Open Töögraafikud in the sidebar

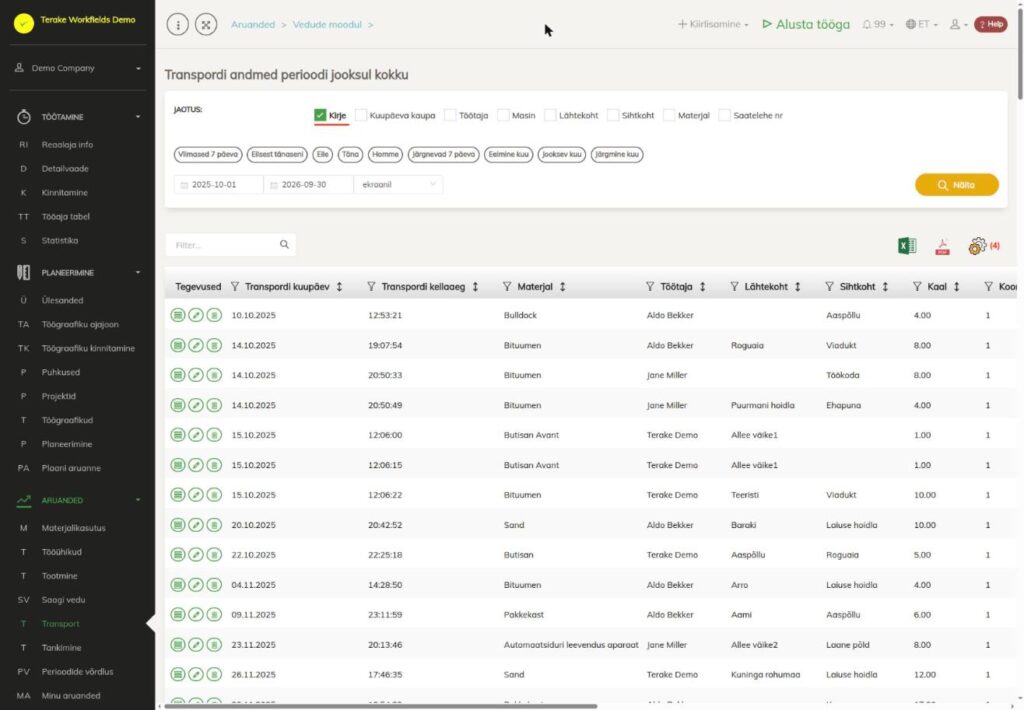pos(67,420)
